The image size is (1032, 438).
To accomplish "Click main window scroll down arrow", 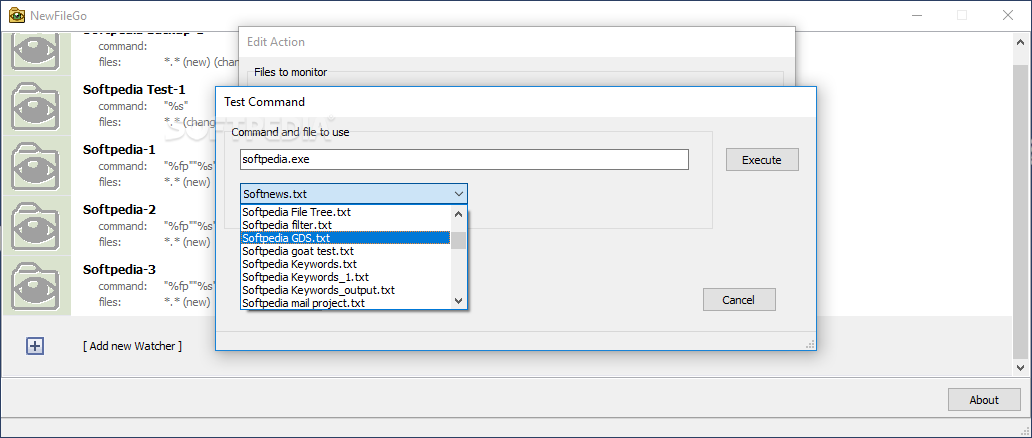I will (x=1021, y=368).
